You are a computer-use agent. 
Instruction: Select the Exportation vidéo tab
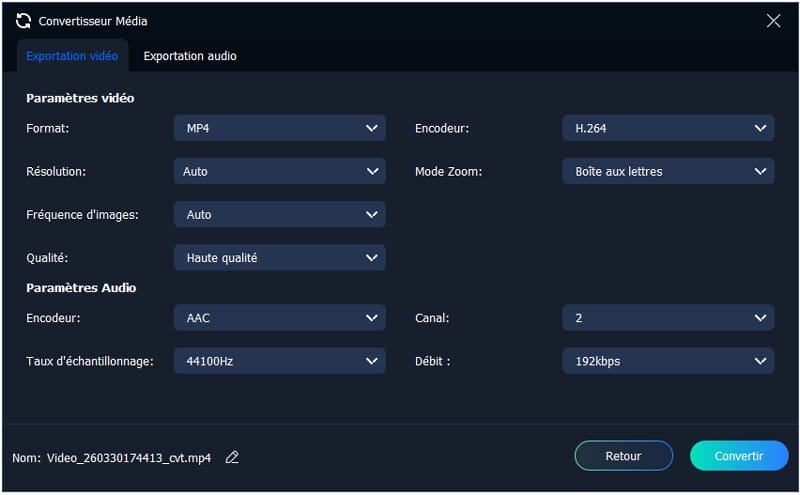tap(72, 56)
